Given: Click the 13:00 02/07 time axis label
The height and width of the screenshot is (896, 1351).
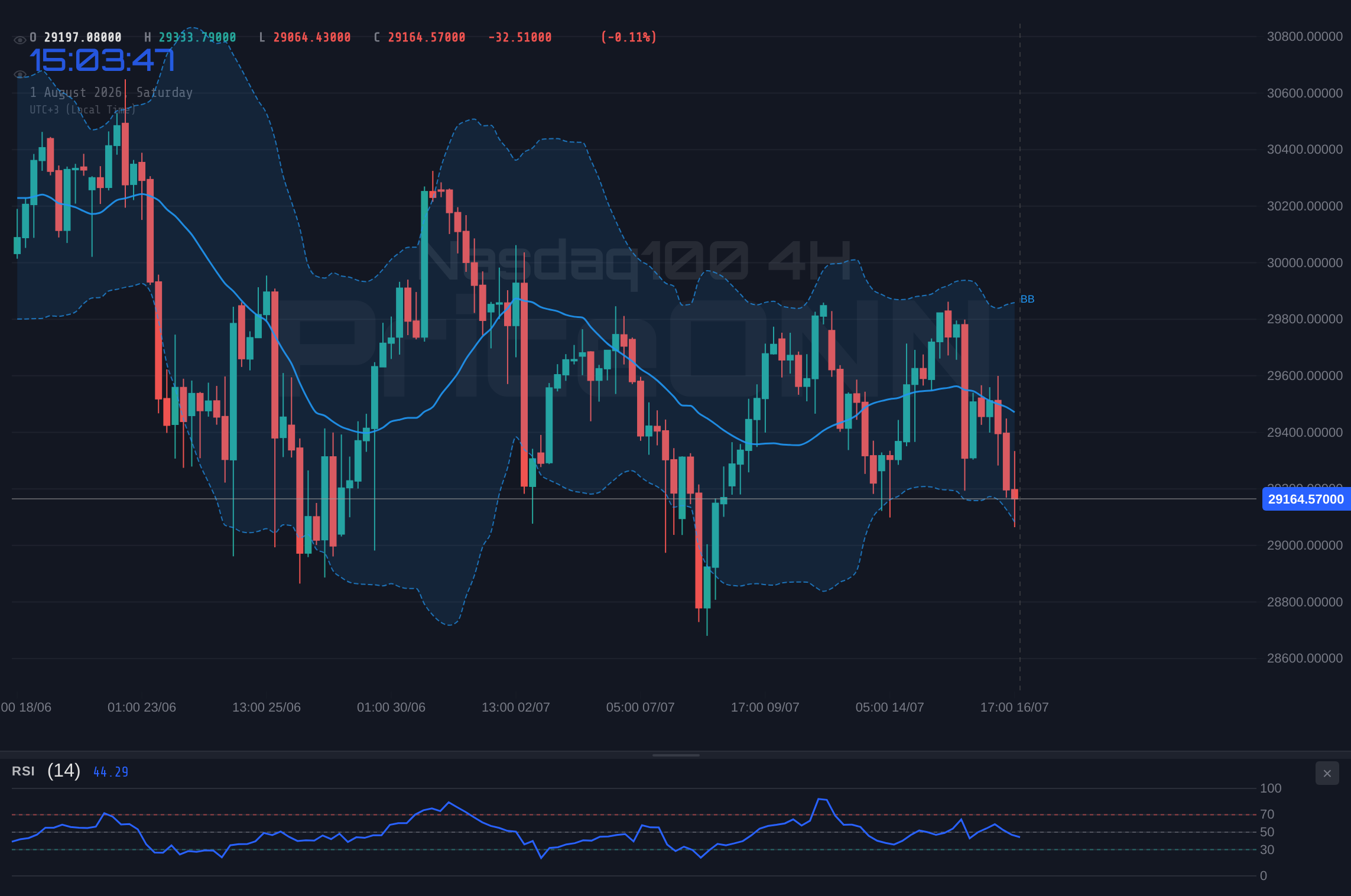Looking at the screenshot, I should [x=516, y=707].
